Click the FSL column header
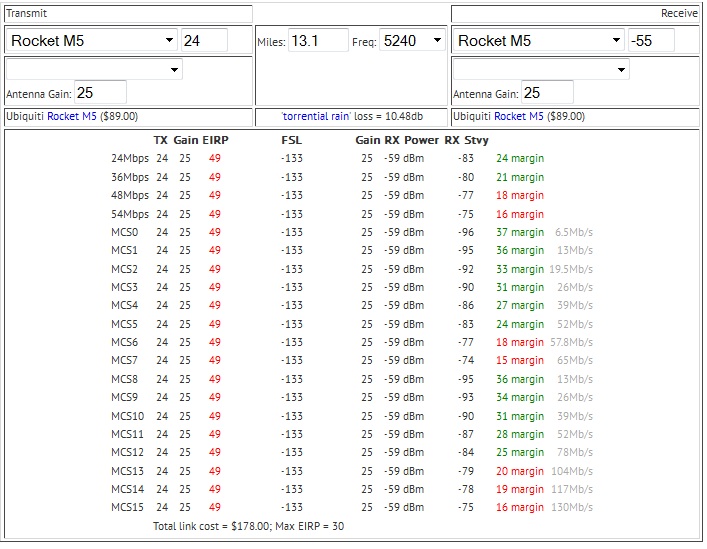Viewport: 707px width, 549px height. [x=291, y=140]
